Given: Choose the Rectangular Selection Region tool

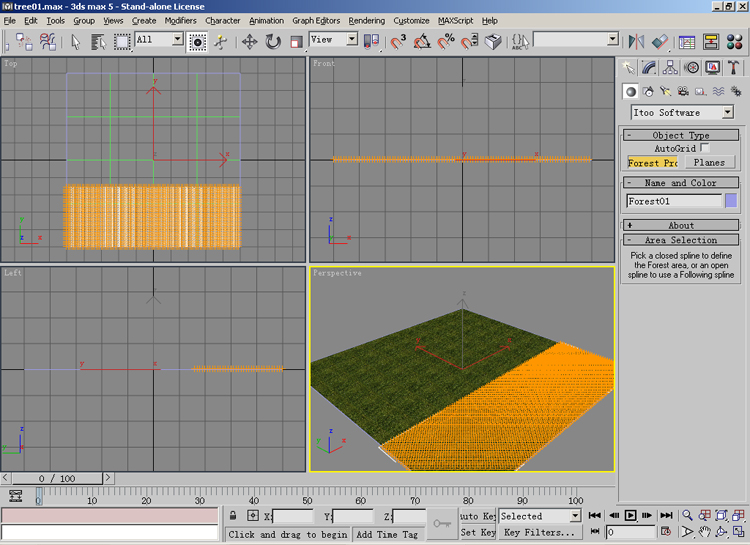Looking at the screenshot, I should (121, 42).
